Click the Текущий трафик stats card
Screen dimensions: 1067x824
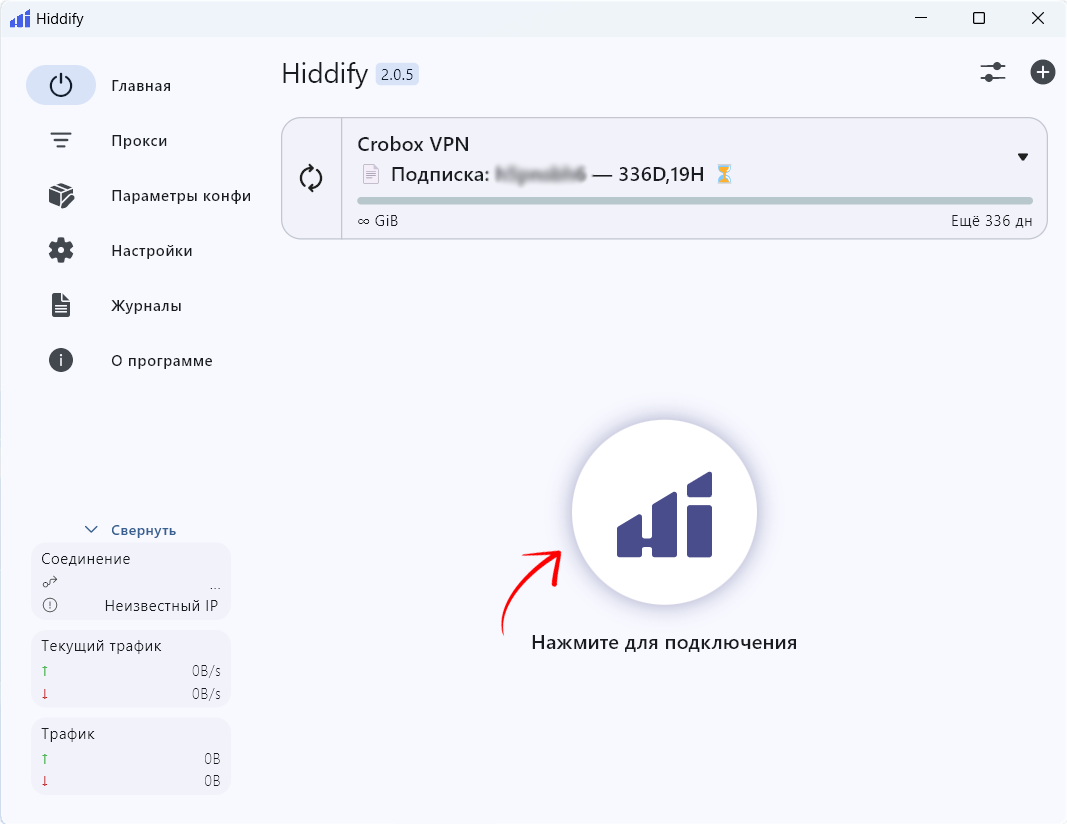(131, 668)
